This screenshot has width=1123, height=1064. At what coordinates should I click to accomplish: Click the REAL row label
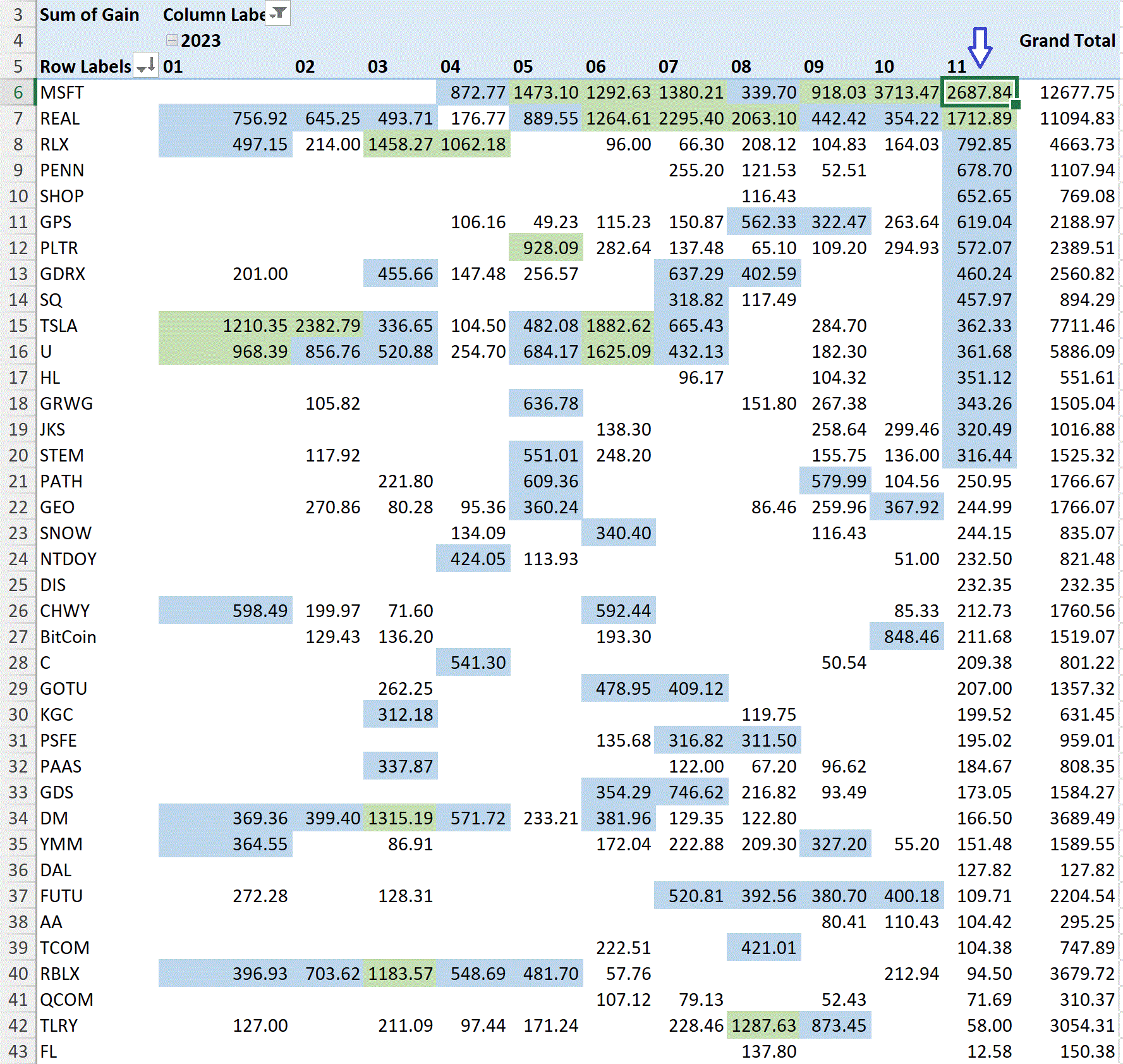click(59, 118)
